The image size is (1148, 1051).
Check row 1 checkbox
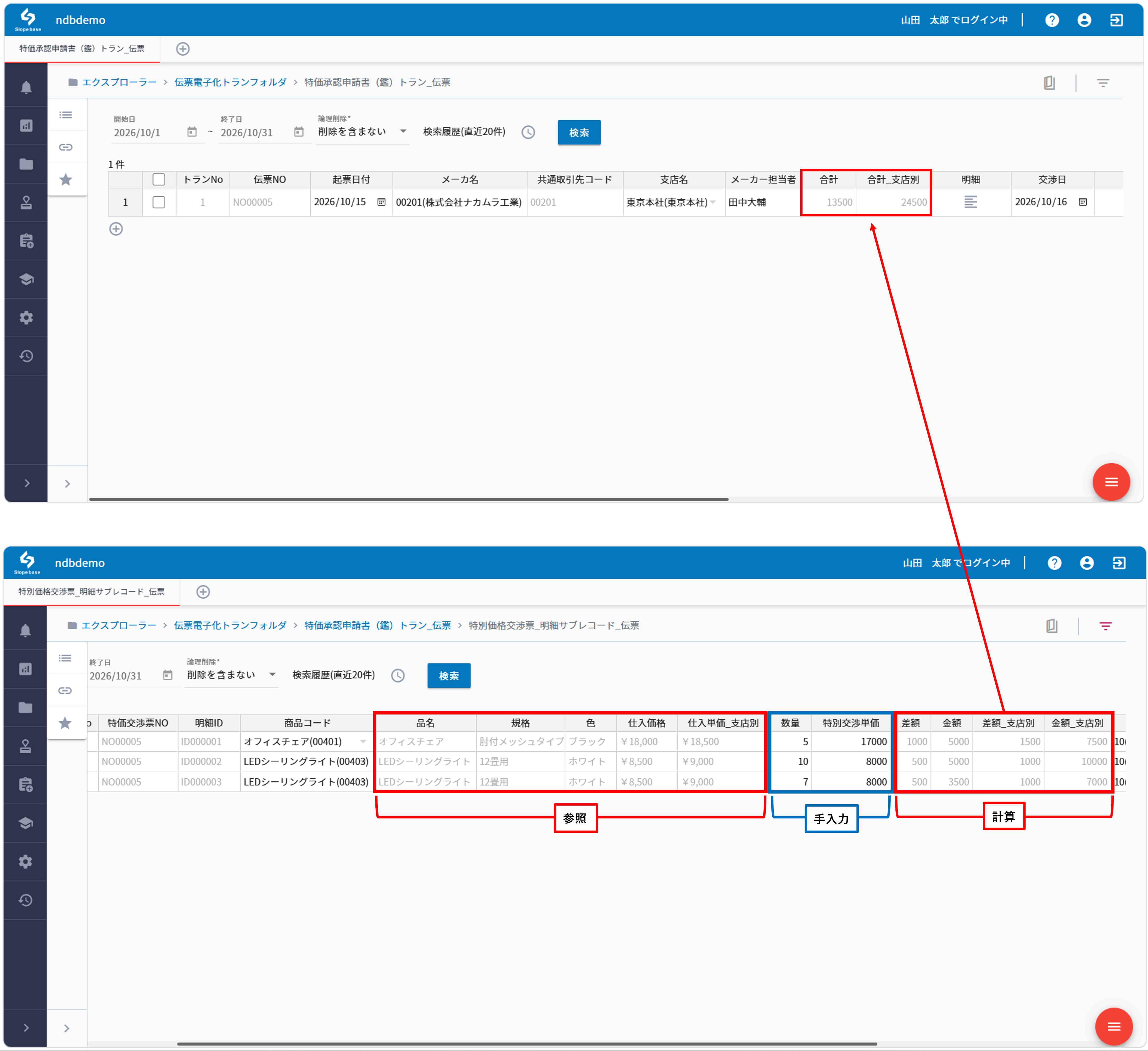[159, 202]
